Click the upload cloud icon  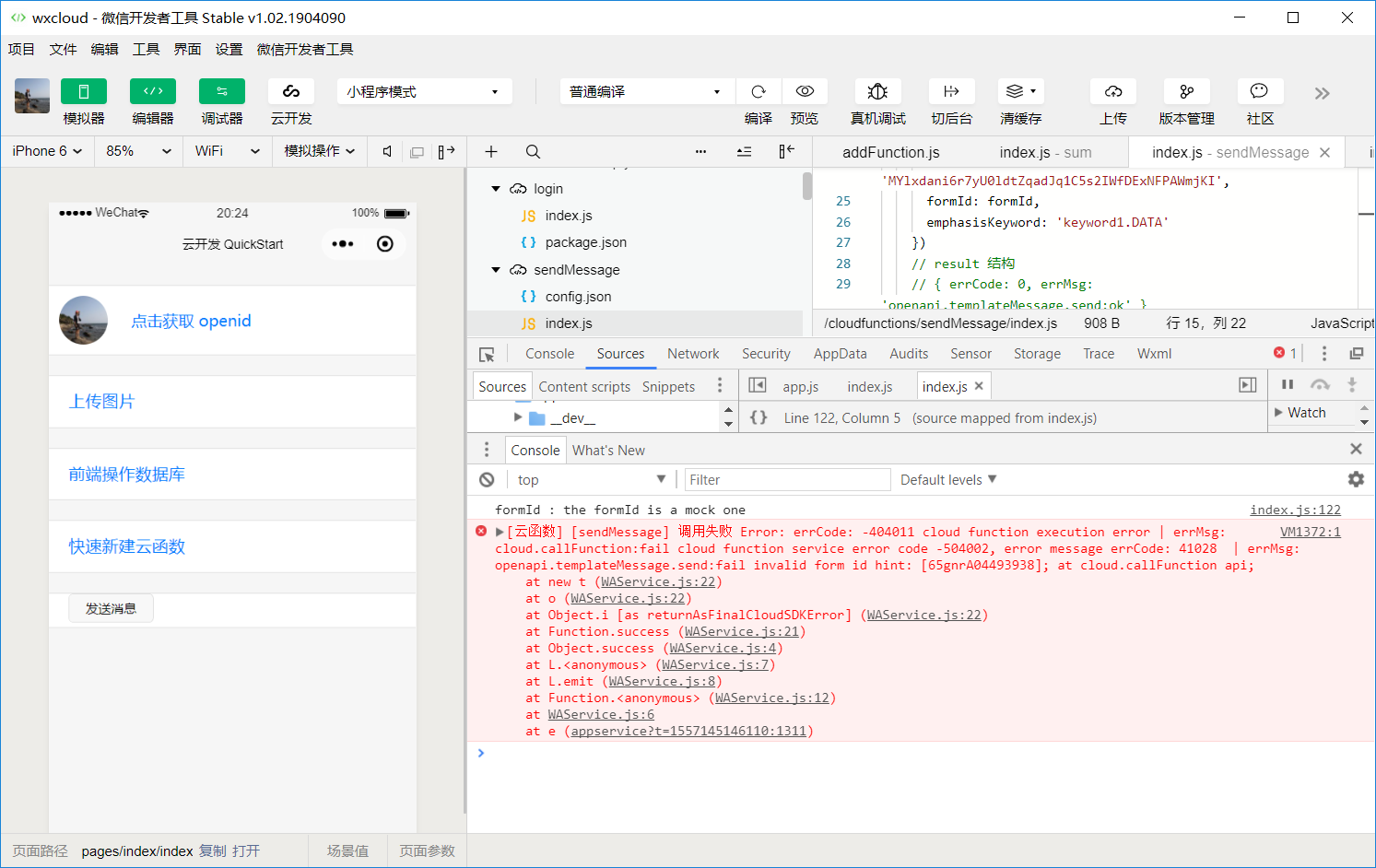pos(1113,91)
